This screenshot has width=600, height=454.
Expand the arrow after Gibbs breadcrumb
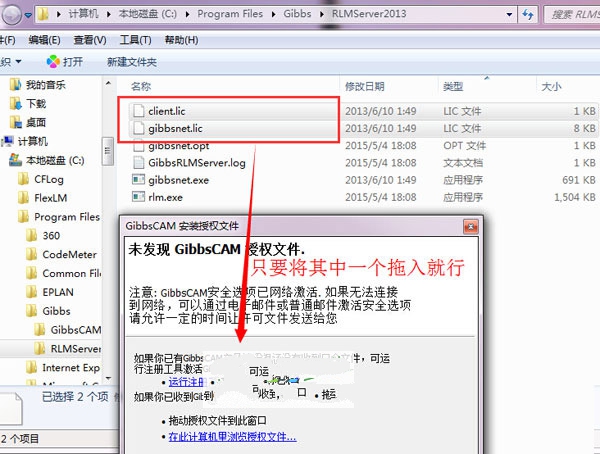coord(321,15)
